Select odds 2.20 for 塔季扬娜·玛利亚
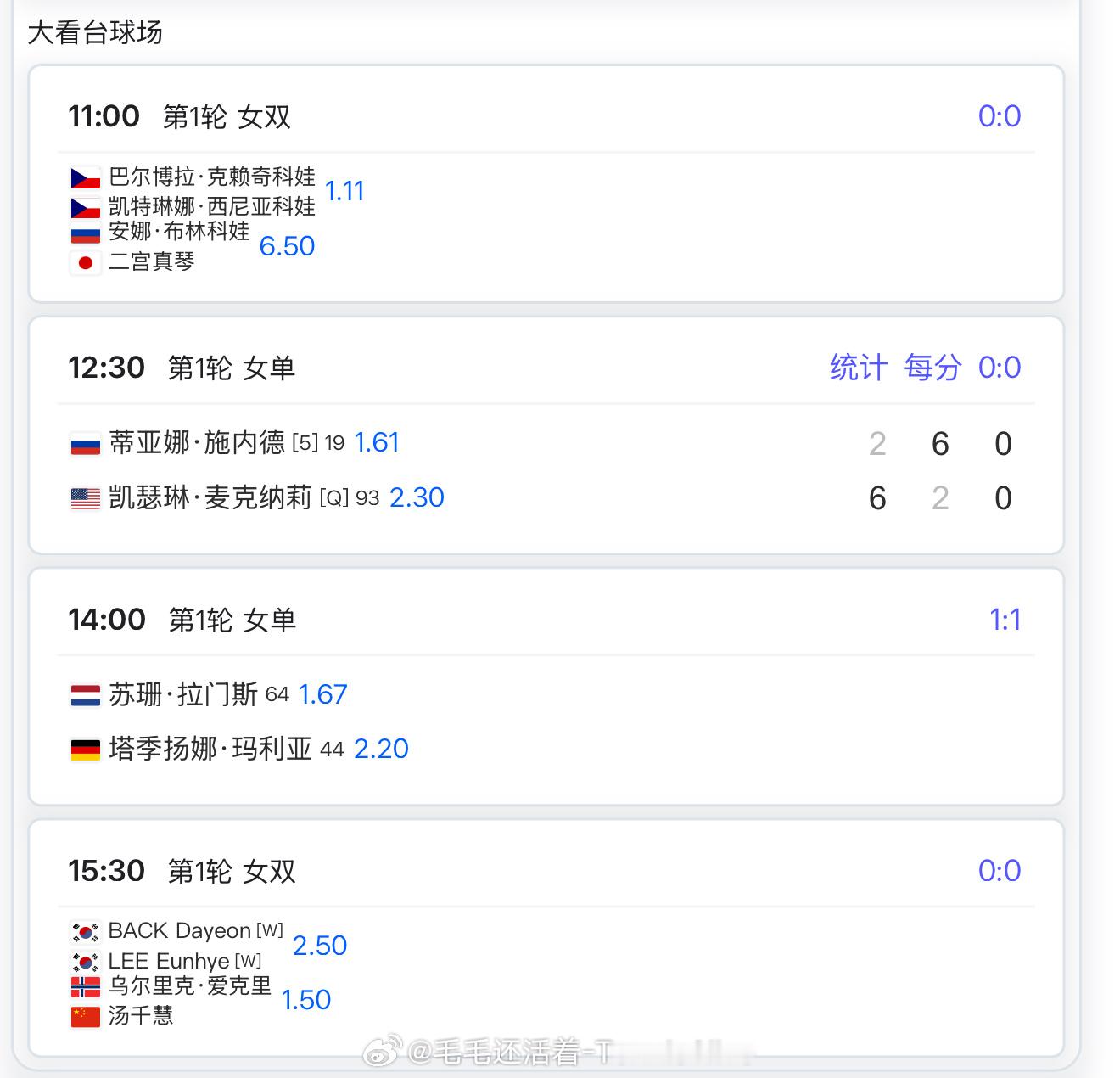The width and height of the screenshot is (1120, 1078). [x=381, y=749]
